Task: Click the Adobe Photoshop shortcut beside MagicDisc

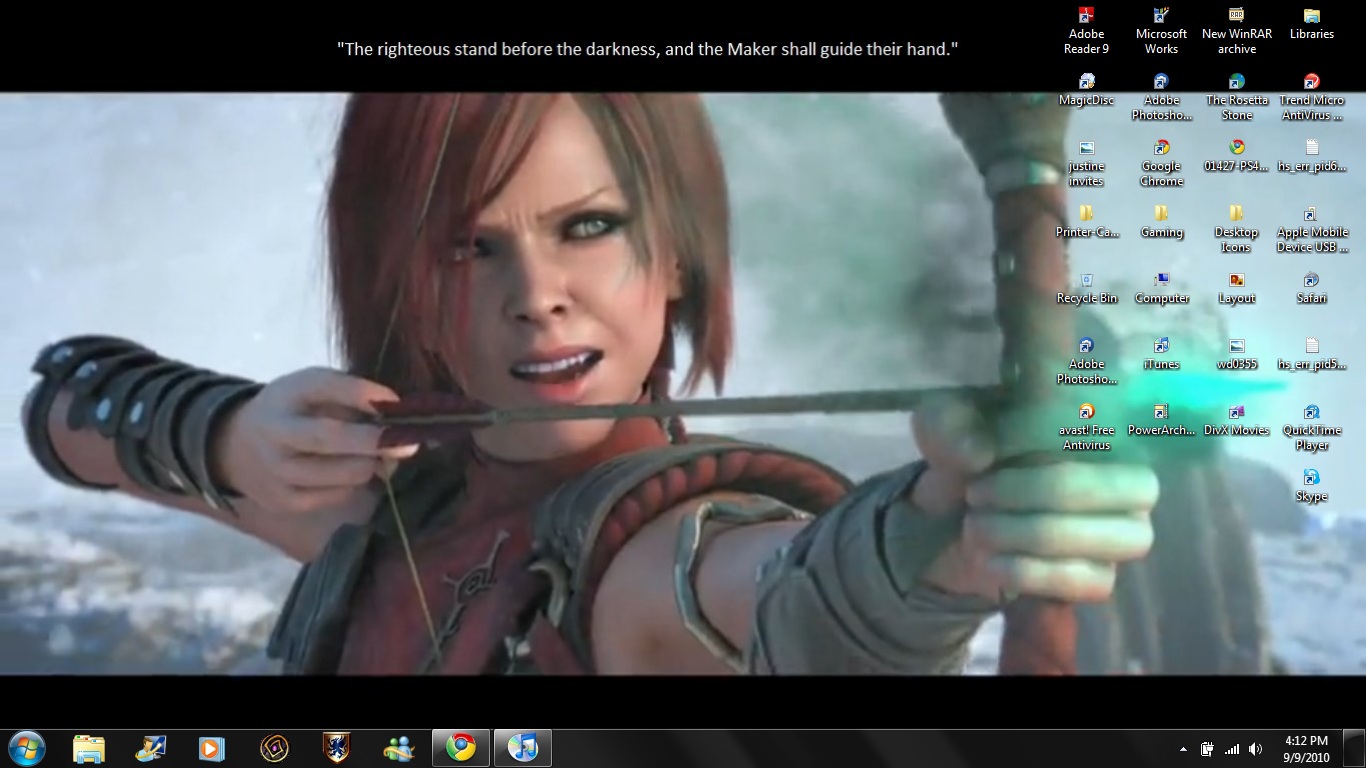Action: (x=1161, y=96)
